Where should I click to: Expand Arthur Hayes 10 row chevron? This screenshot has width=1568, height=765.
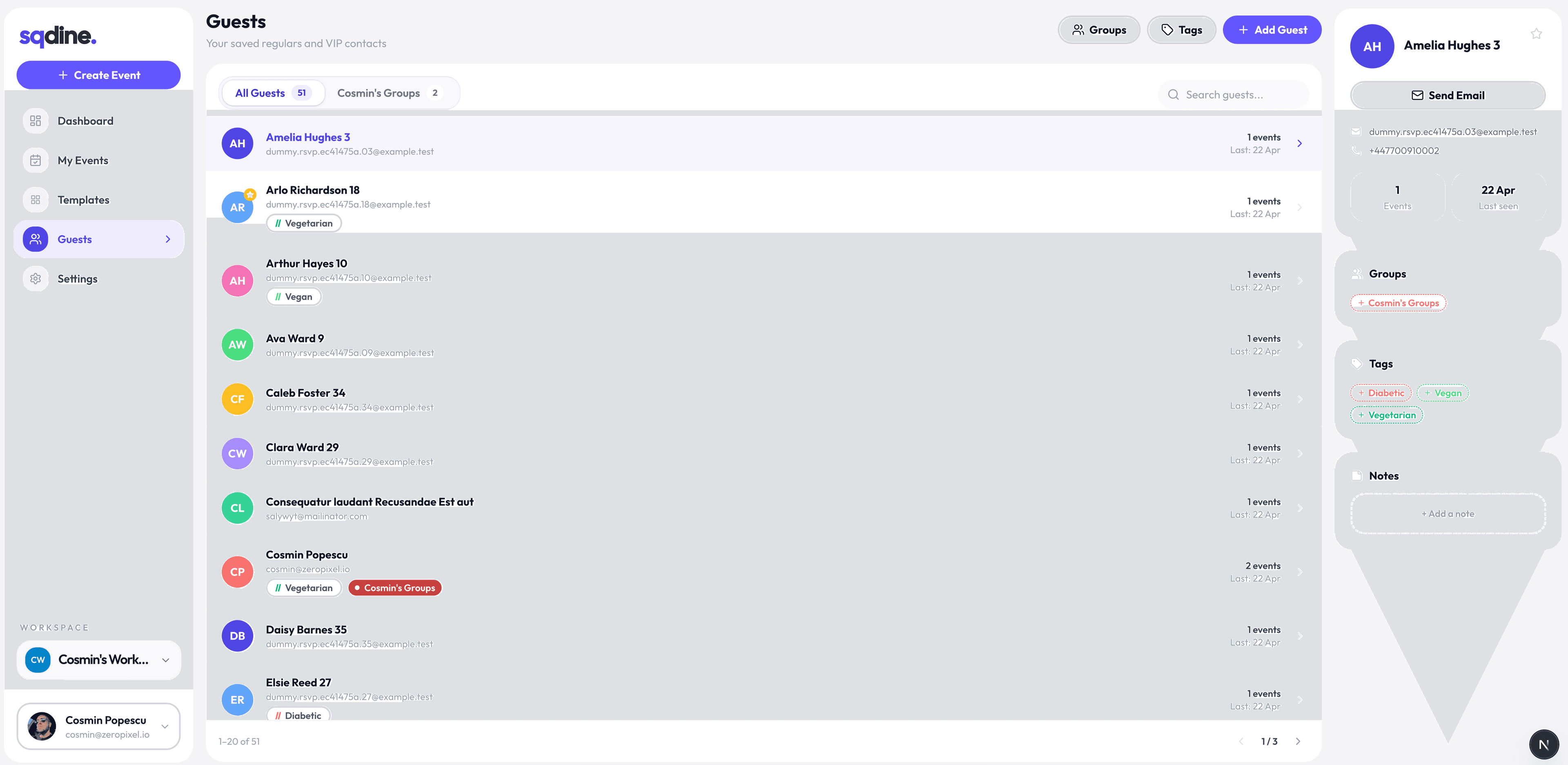coord(1300,281)
